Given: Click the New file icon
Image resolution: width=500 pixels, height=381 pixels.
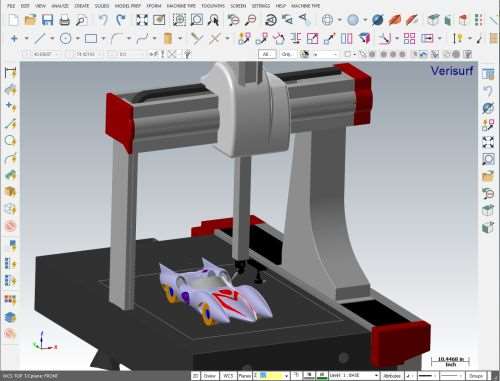Looking at the screenshot, I should point(13,20).
